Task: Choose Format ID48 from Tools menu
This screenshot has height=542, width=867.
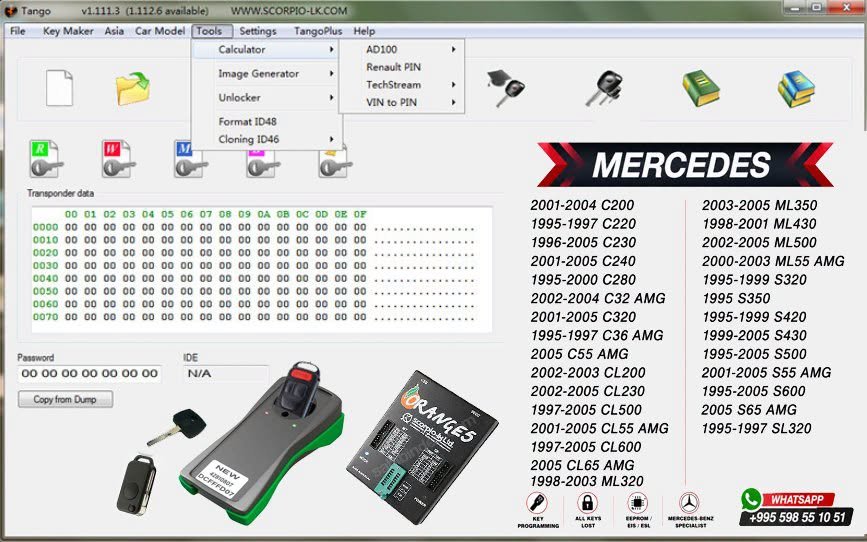Action: coord(267,122)
